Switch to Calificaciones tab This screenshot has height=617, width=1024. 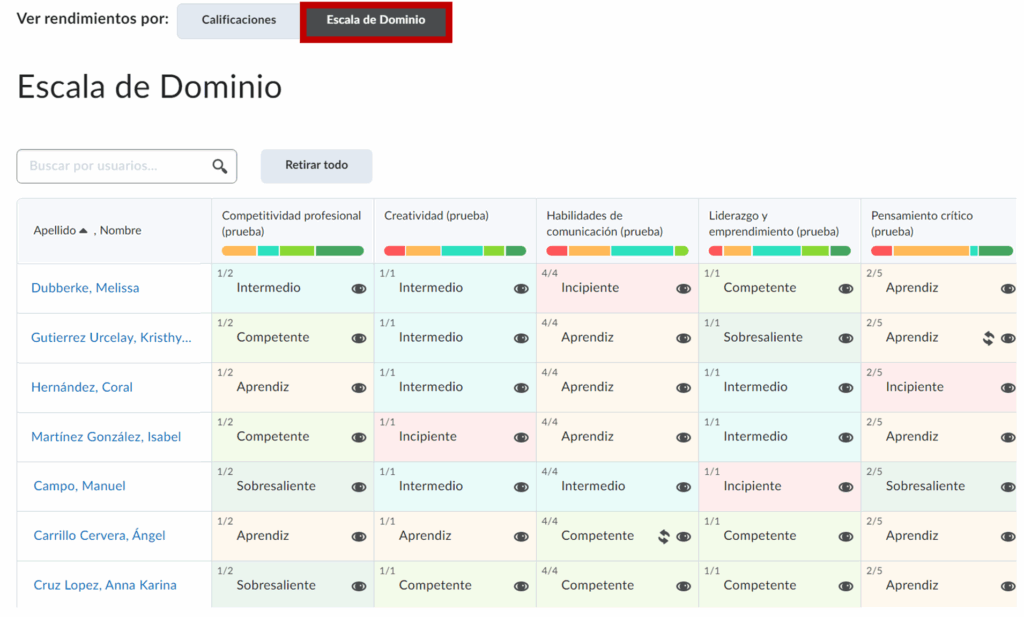[x=238, y=20]
